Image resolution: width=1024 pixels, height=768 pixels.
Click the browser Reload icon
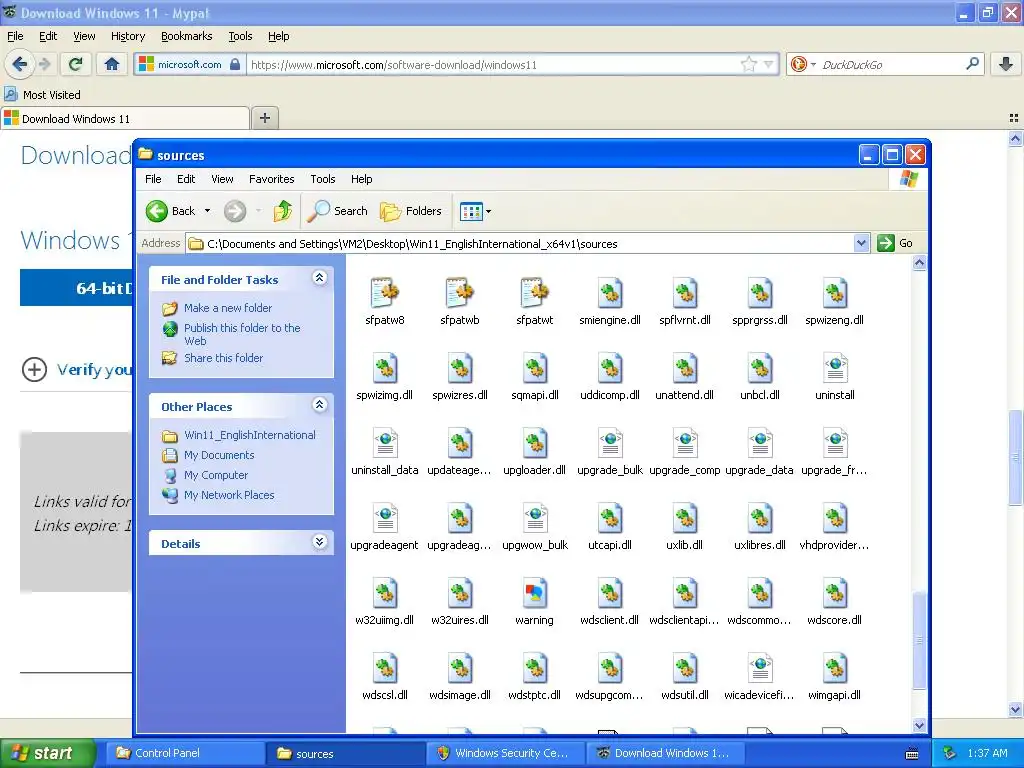[76, 64]
